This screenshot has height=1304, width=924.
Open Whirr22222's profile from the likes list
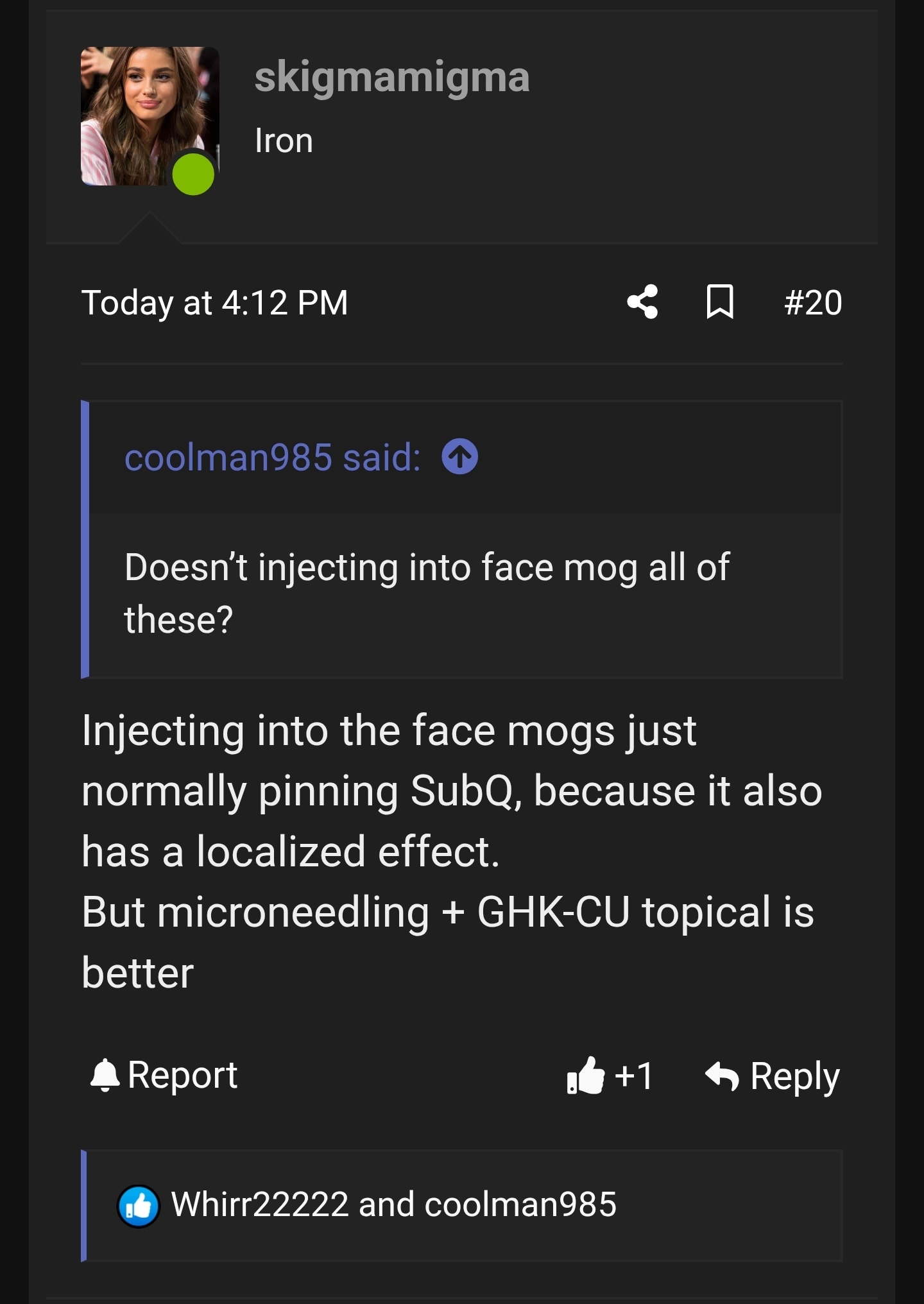coord(259,1204)
